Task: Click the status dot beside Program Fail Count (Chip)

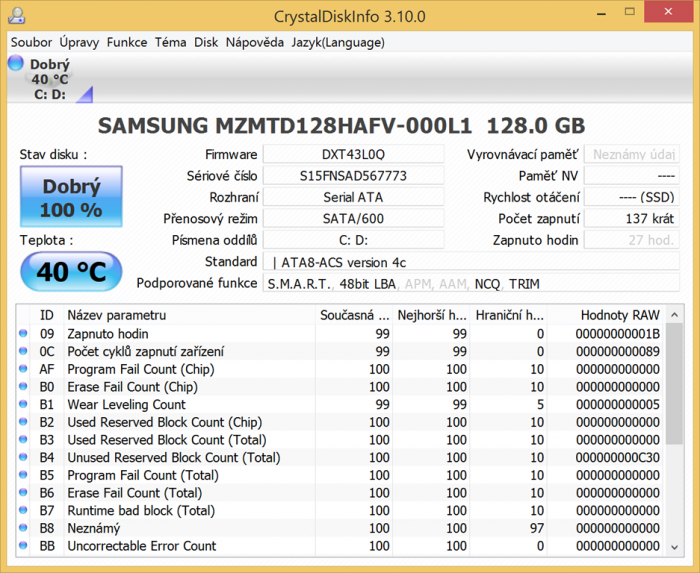Action: [x=24, y=369]
